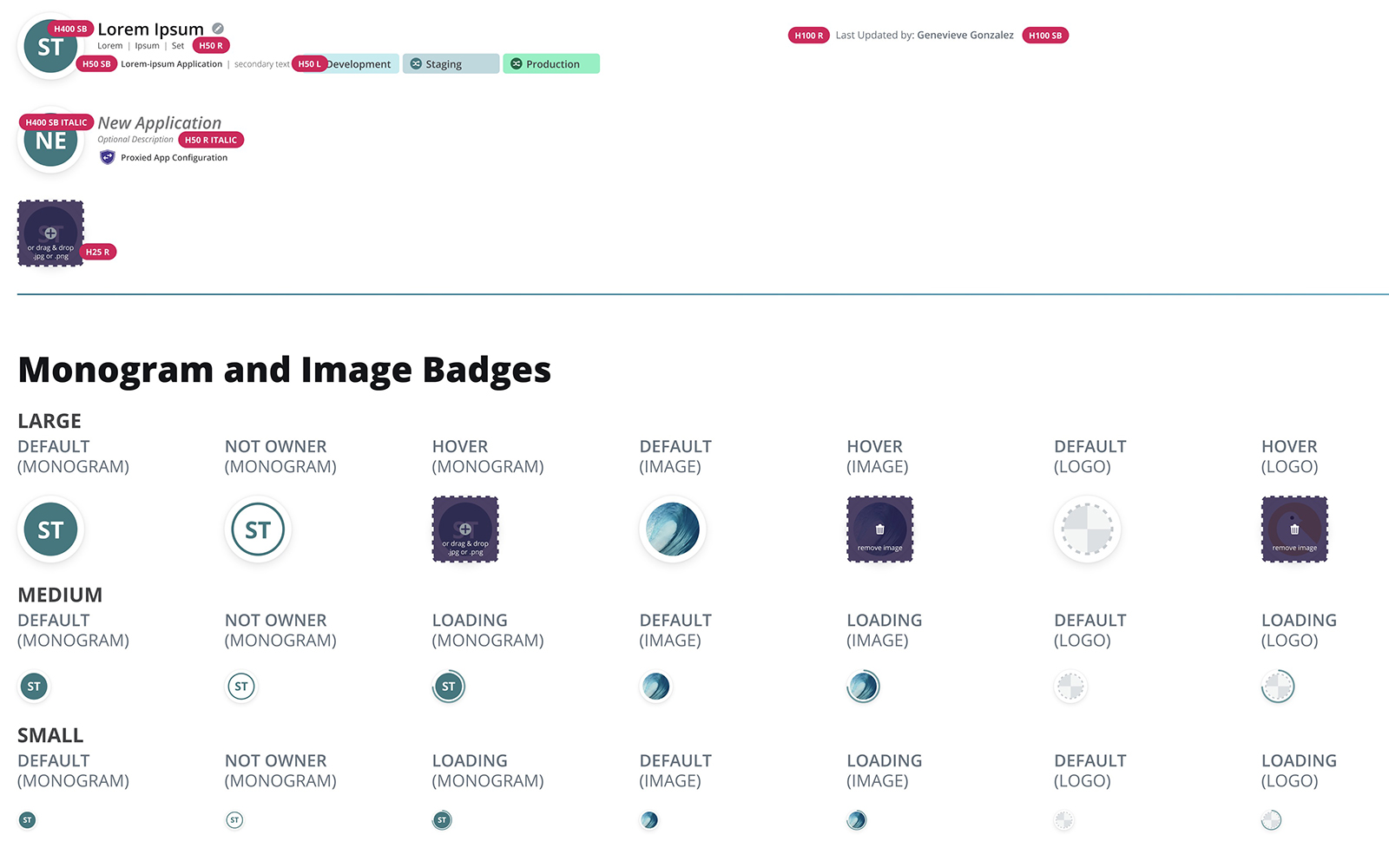Image resolution: width=1389 pixels, height=868 pixels.
Task: Click the large Not Owner outlined ST badge
Action: pos(258,529)
